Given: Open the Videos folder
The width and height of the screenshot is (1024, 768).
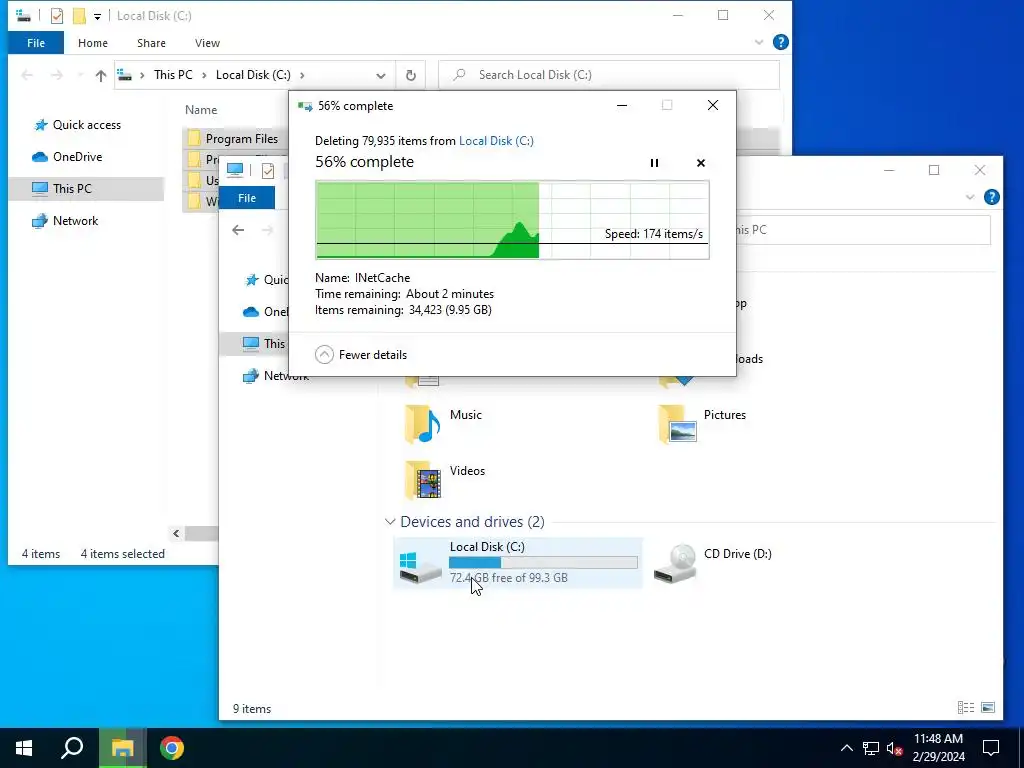Looking at the screenshot, I should [445, 479].
